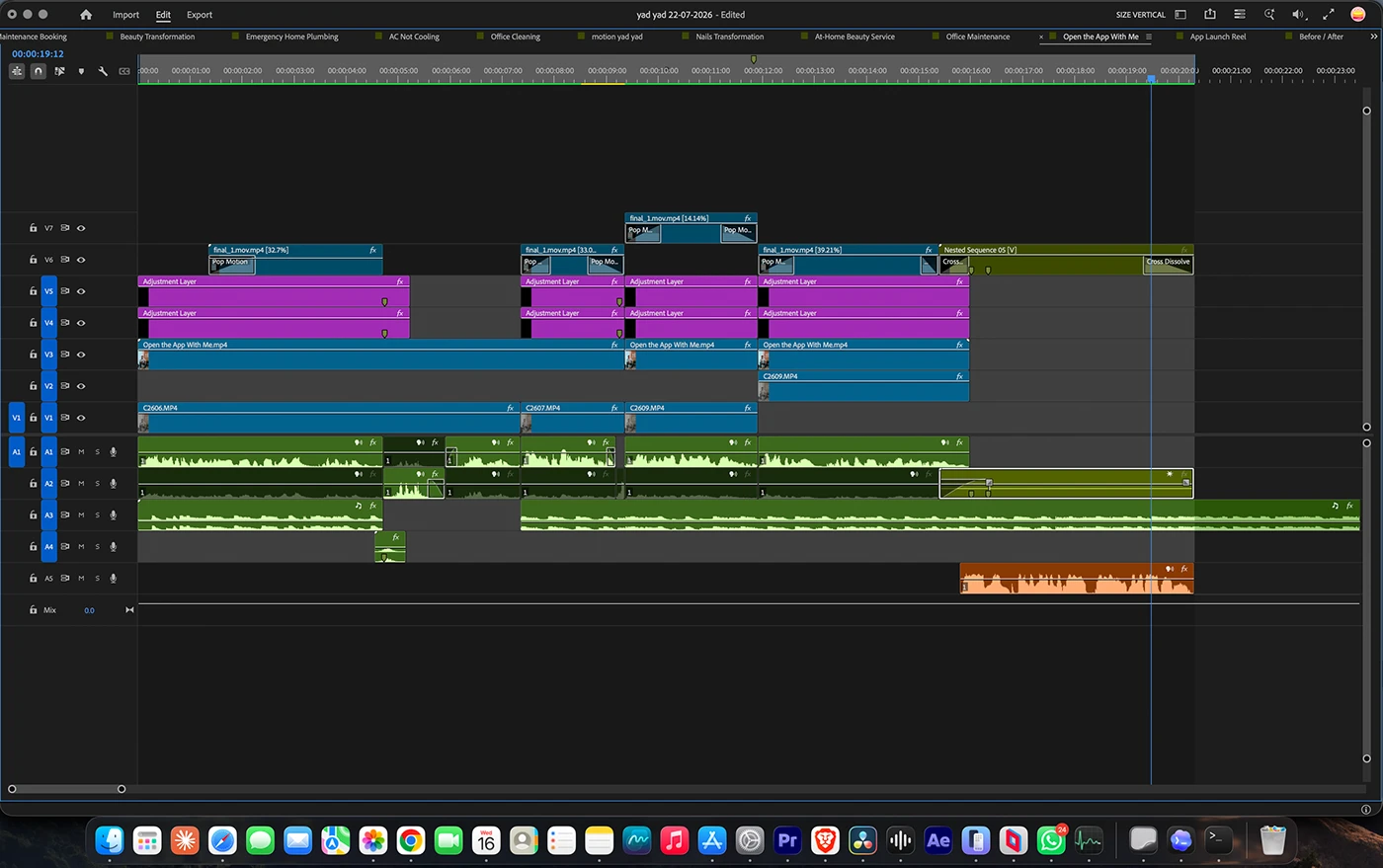
Task: Select the Edit tab
Action: coord(163,15)
